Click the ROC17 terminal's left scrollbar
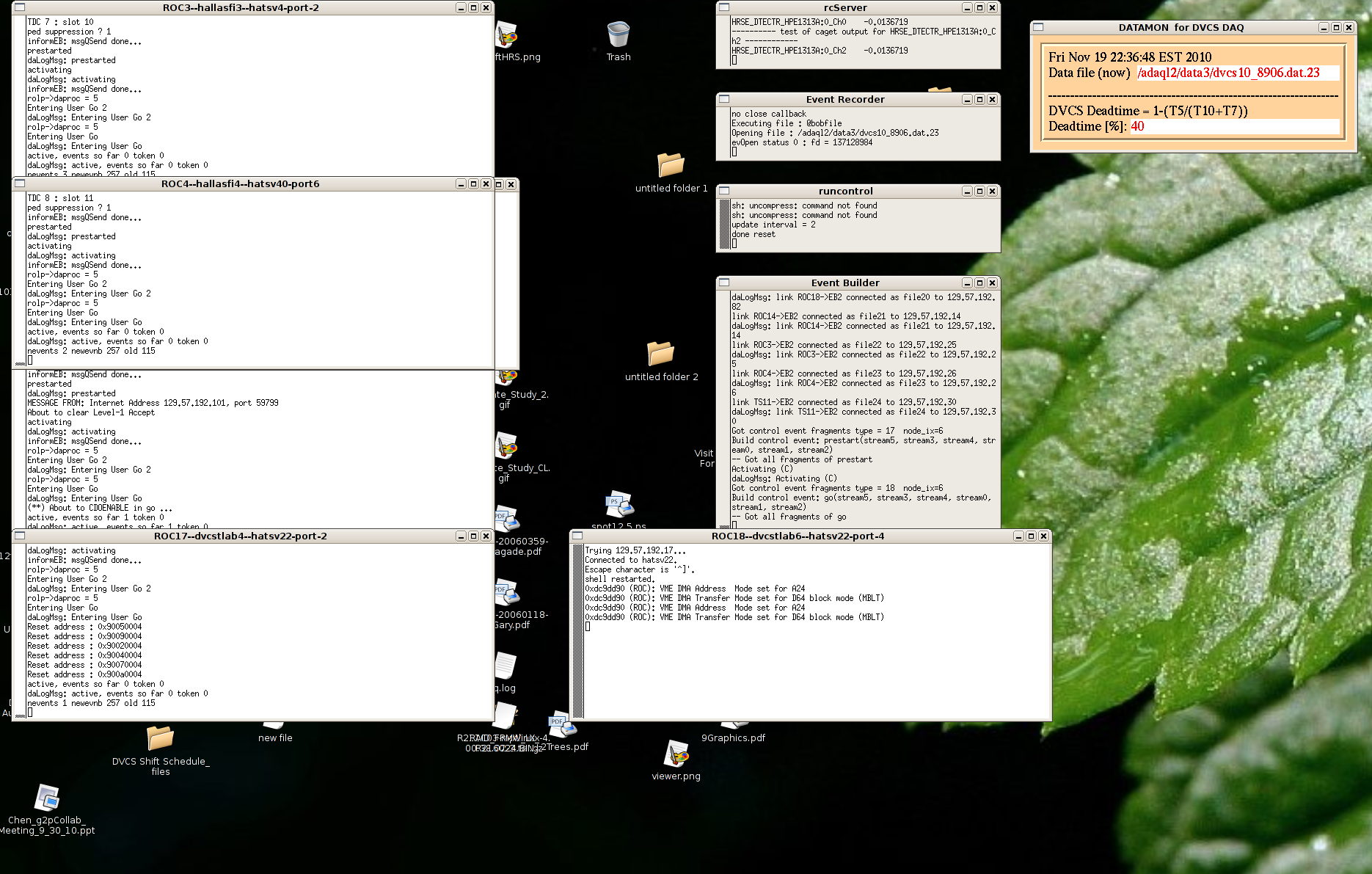This screenshot has width=1372, height=874. (20, 630)
